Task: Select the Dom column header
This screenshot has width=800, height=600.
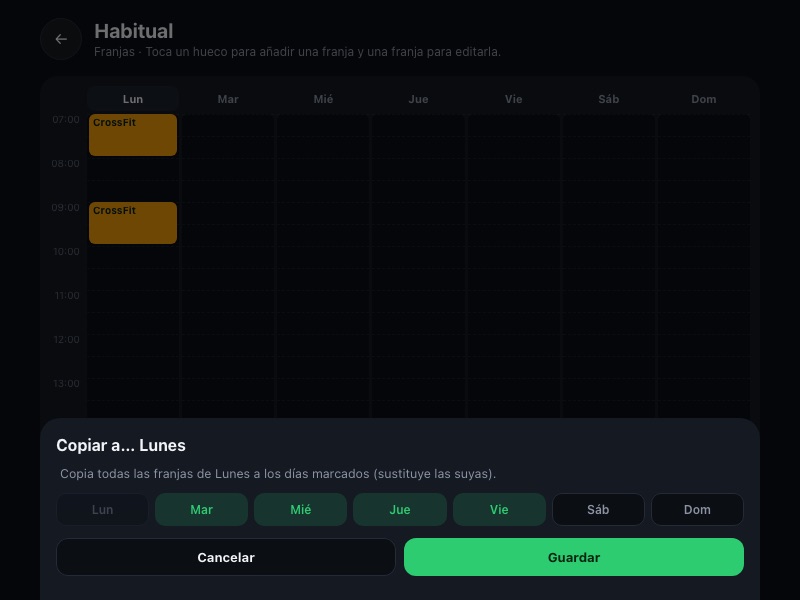Action: tap(704, 99)
